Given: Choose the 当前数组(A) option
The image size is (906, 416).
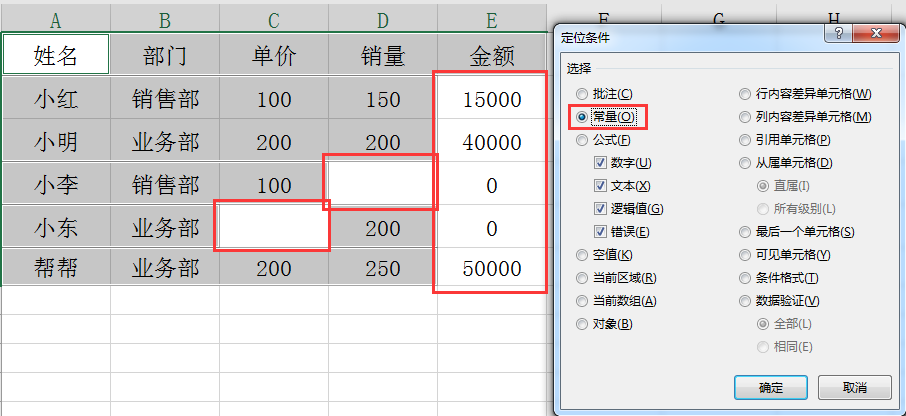Looking at the screenshot, I should point(616,301).
